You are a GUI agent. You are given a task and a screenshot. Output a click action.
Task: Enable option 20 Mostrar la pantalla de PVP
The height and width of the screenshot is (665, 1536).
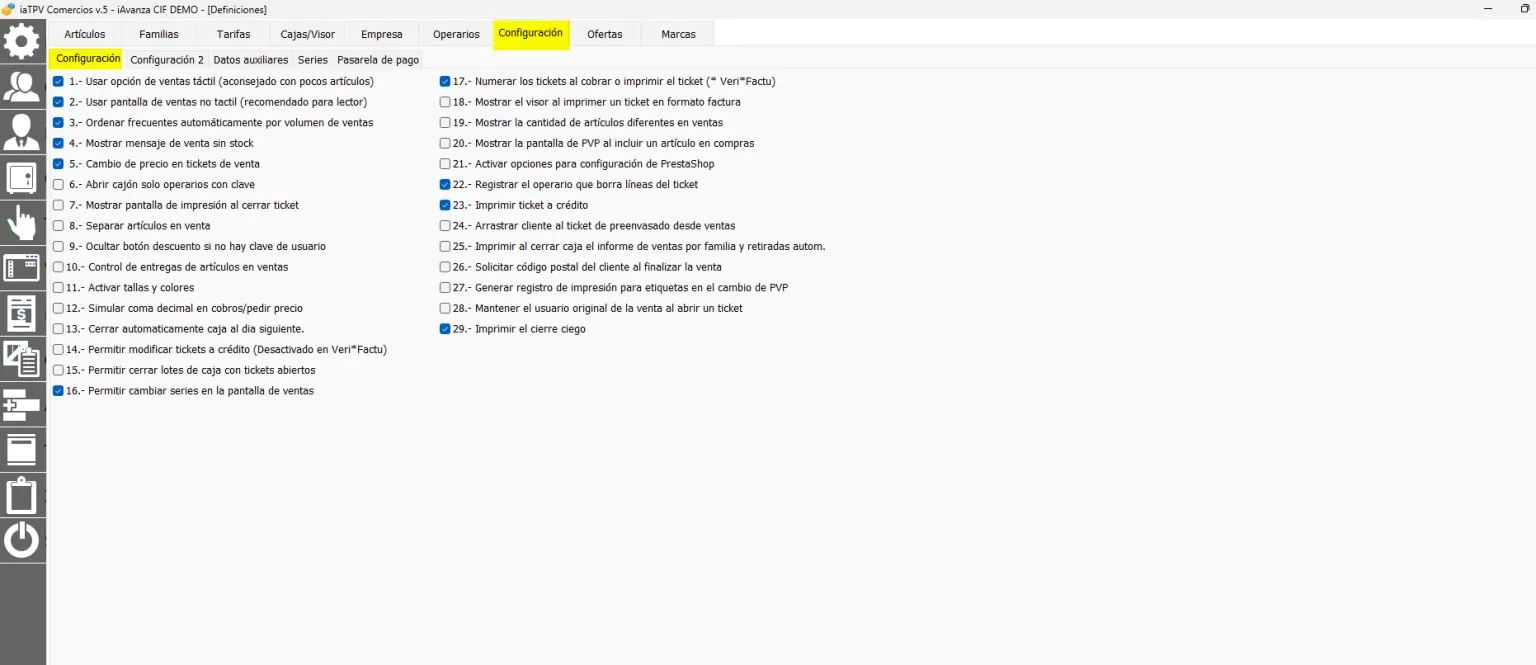pyautogui.click(x=445, y=143)
